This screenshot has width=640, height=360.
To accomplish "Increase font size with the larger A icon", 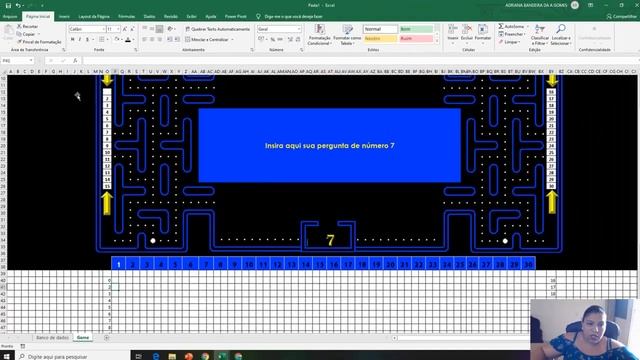I will pyautogui.click(x=124, y=29).
